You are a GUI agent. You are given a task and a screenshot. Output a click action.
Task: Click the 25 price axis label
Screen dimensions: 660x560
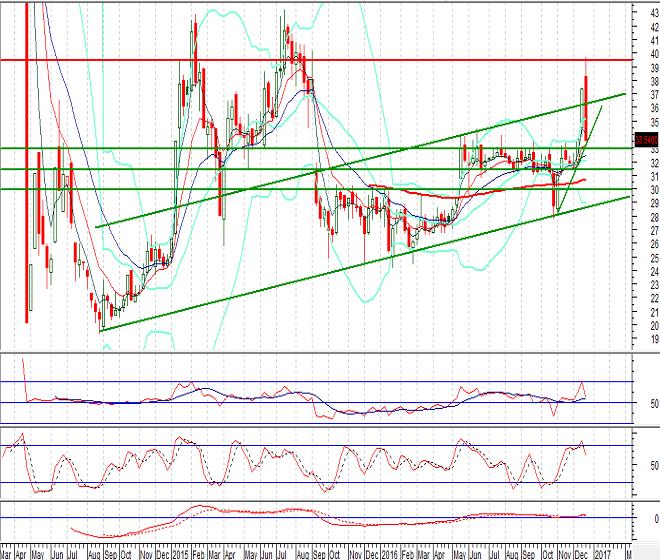655,258
